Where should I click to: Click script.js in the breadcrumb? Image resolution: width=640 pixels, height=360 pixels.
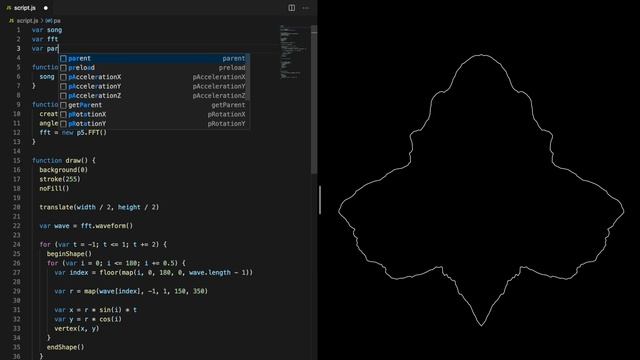point(27,20)
